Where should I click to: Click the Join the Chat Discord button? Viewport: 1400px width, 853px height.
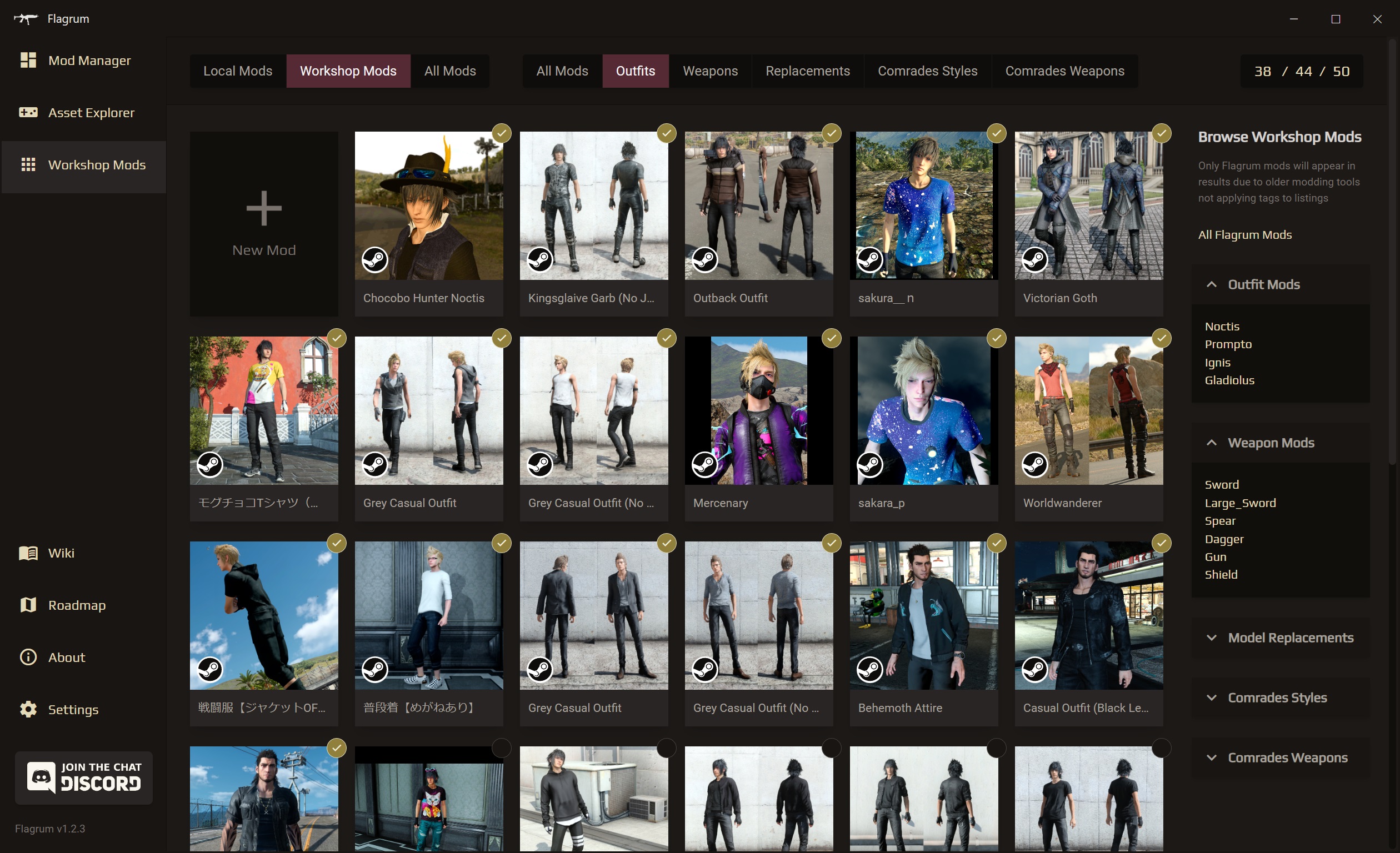[x=83, y=777]
